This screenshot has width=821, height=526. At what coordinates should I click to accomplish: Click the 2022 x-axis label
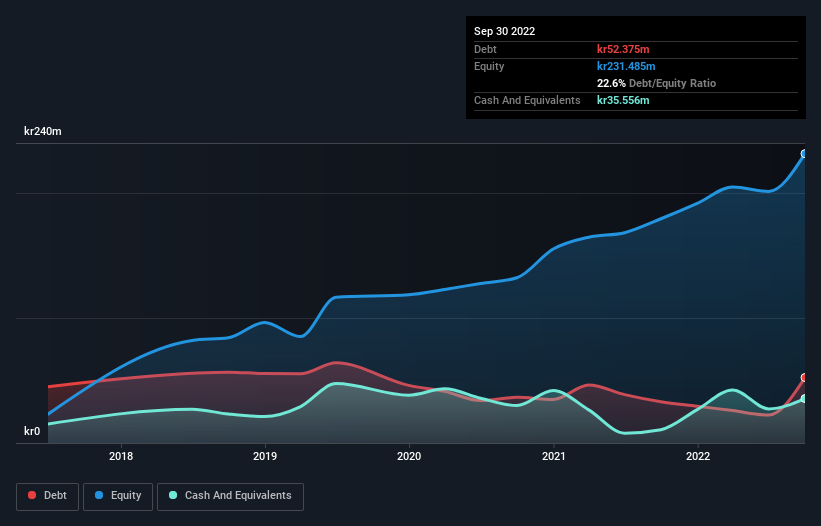click(x=698, y=456)
